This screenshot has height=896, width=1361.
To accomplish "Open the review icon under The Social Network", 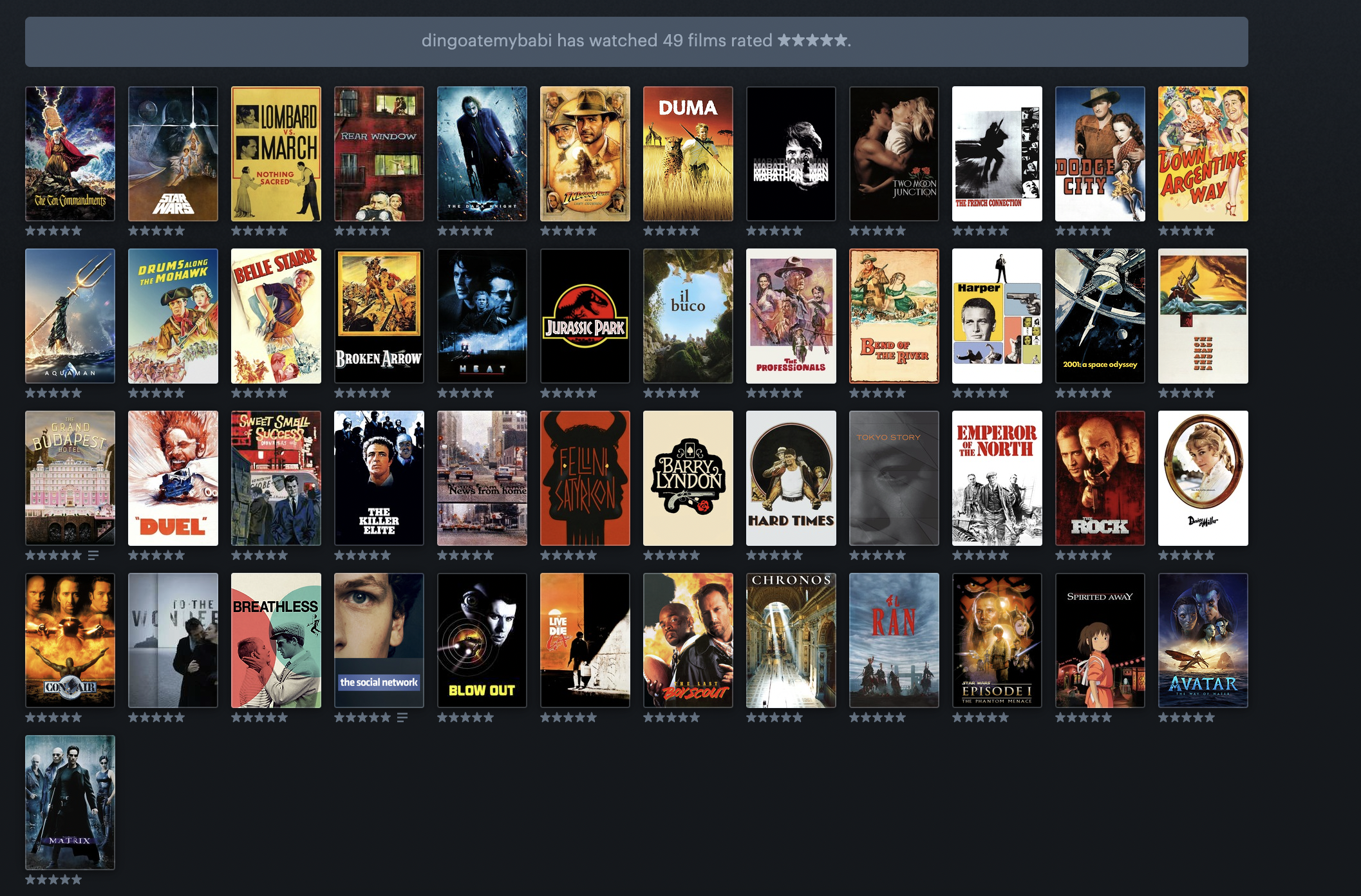I will pos(402,717).
